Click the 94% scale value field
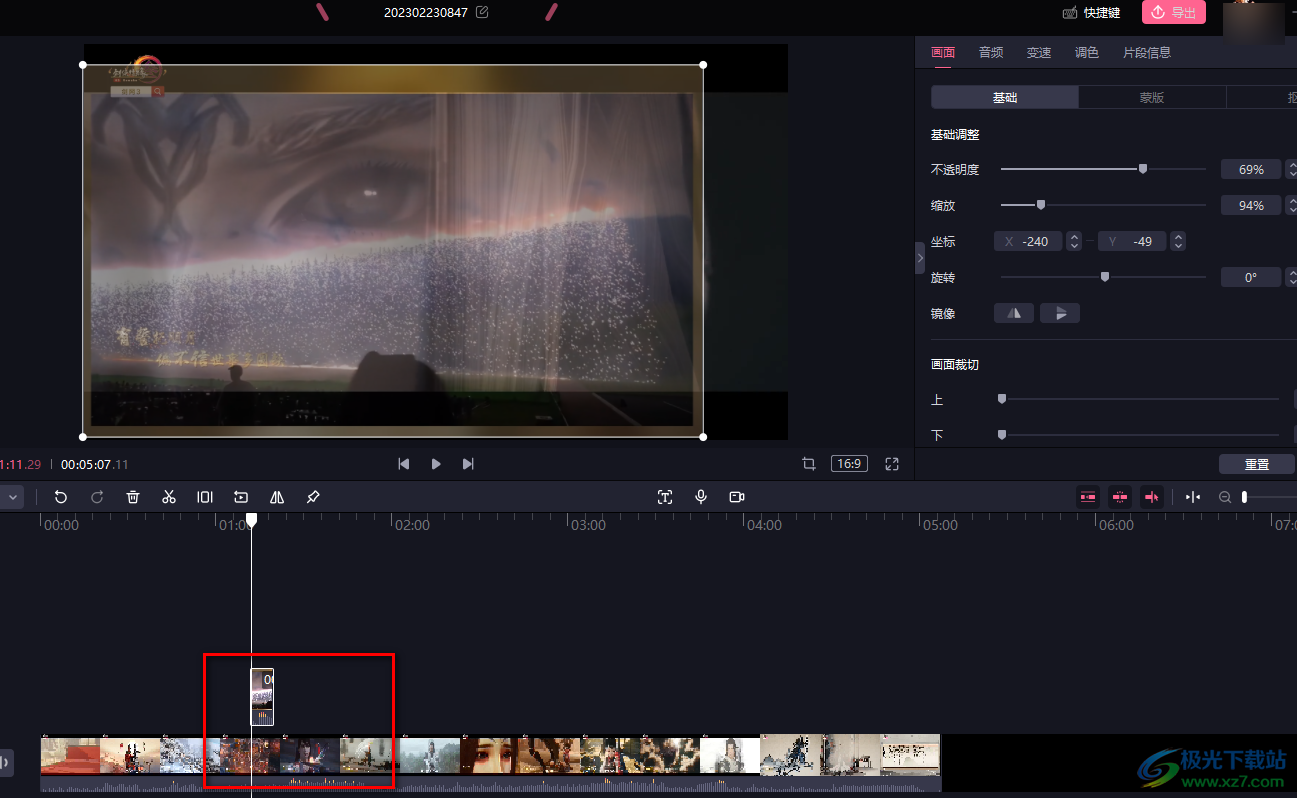The height and width of the screenshot is (798, 1297). point(1251,206)
